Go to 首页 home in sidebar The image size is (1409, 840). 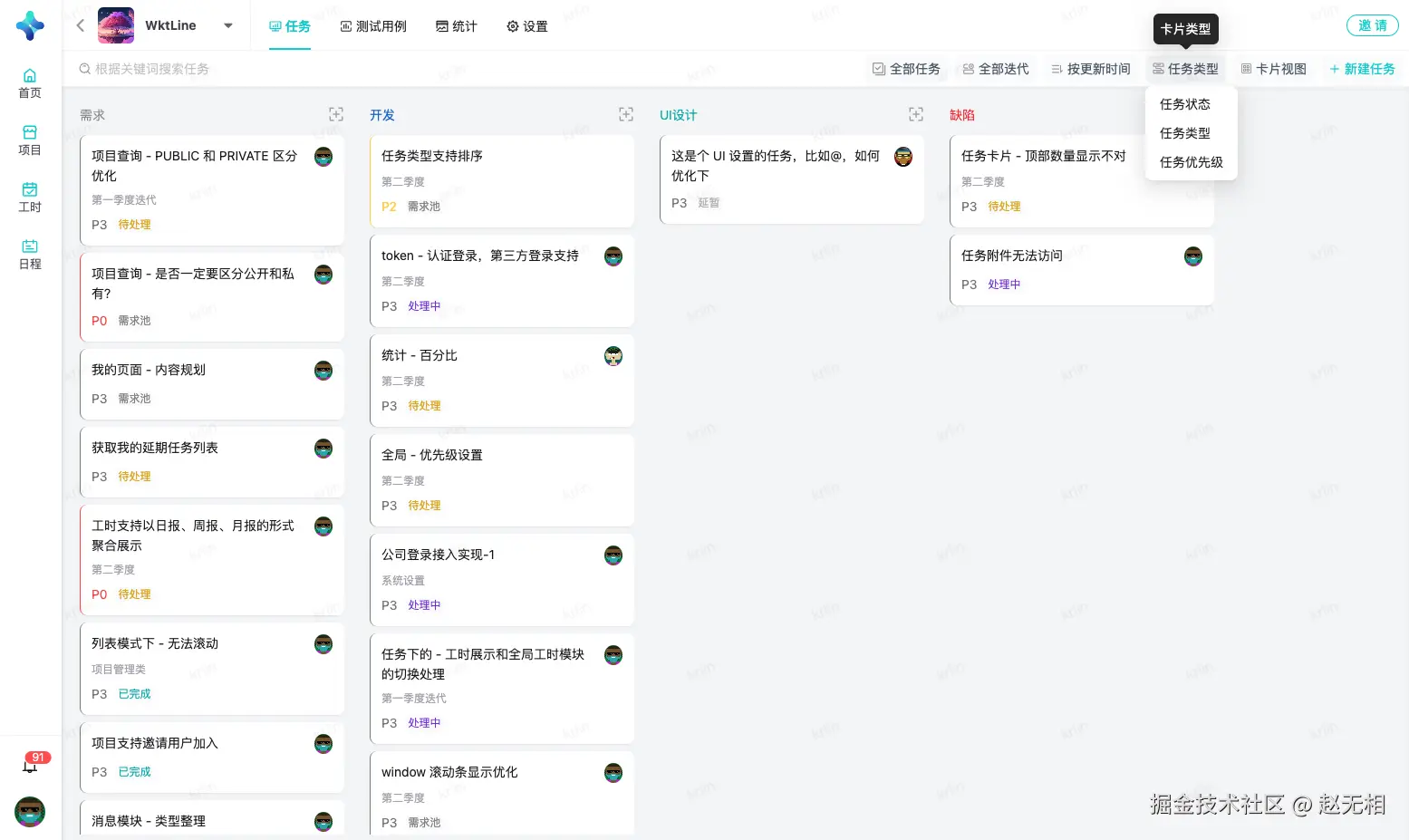(x=30, y=83)
